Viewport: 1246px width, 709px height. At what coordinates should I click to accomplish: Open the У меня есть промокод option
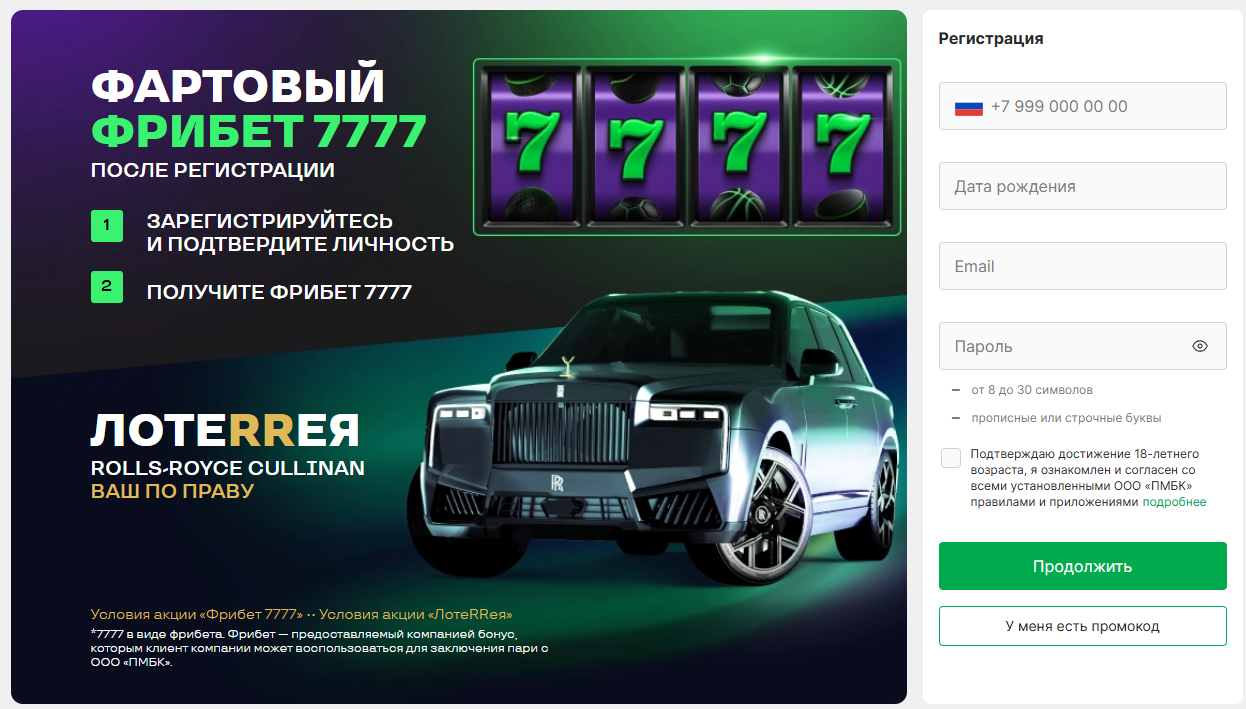[x=1082, y=626]
